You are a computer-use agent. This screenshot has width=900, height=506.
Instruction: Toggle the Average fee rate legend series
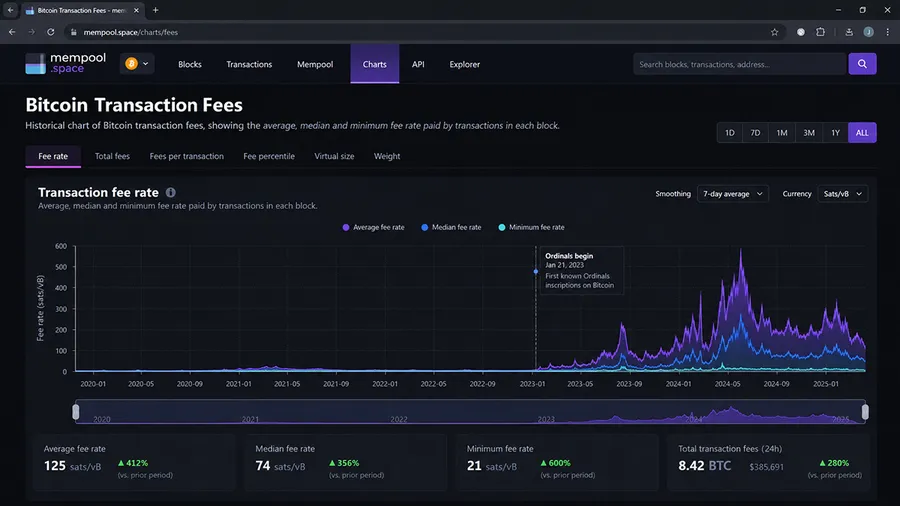click(x=373, y=227)
